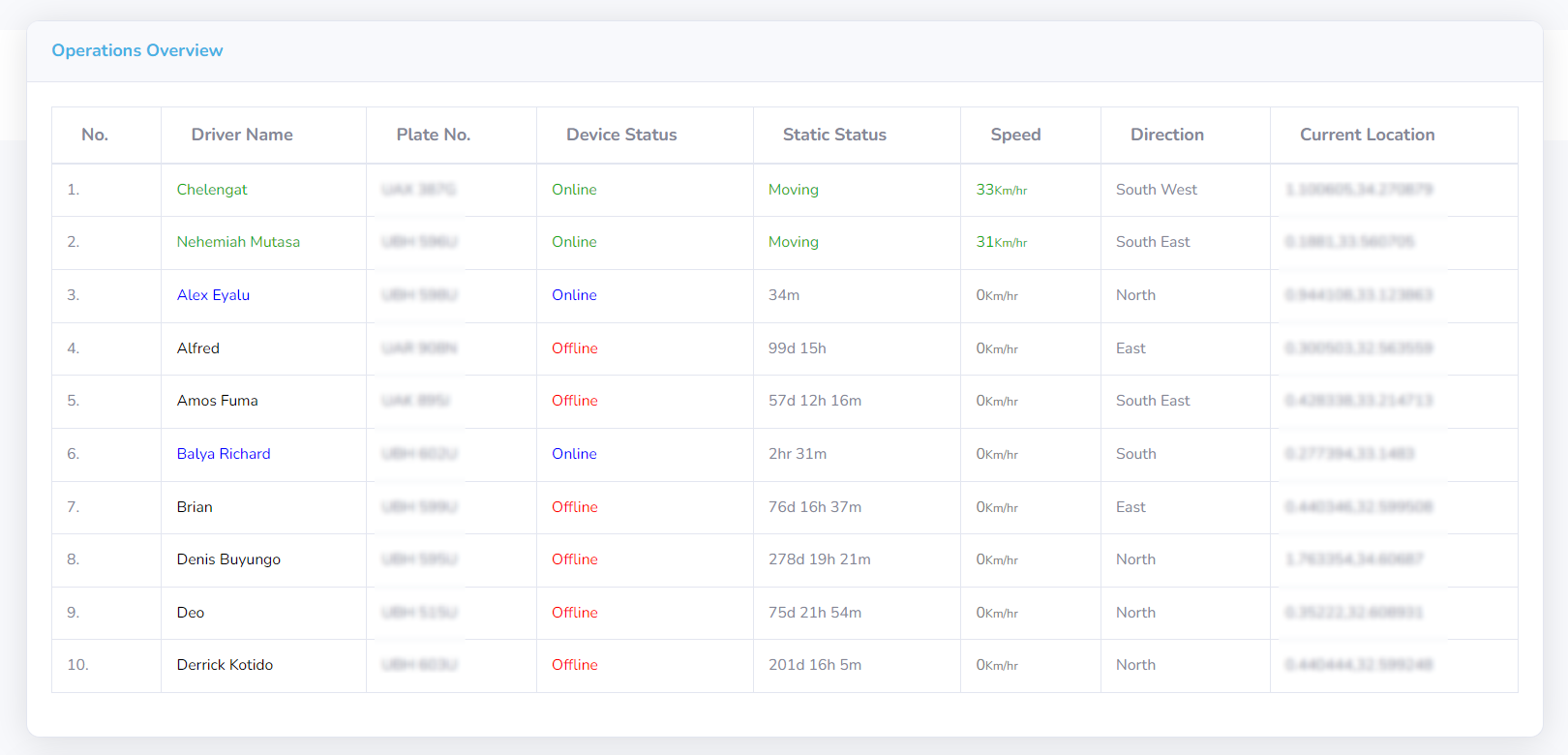Click North direction in Deo's row

coord(1135,613)
